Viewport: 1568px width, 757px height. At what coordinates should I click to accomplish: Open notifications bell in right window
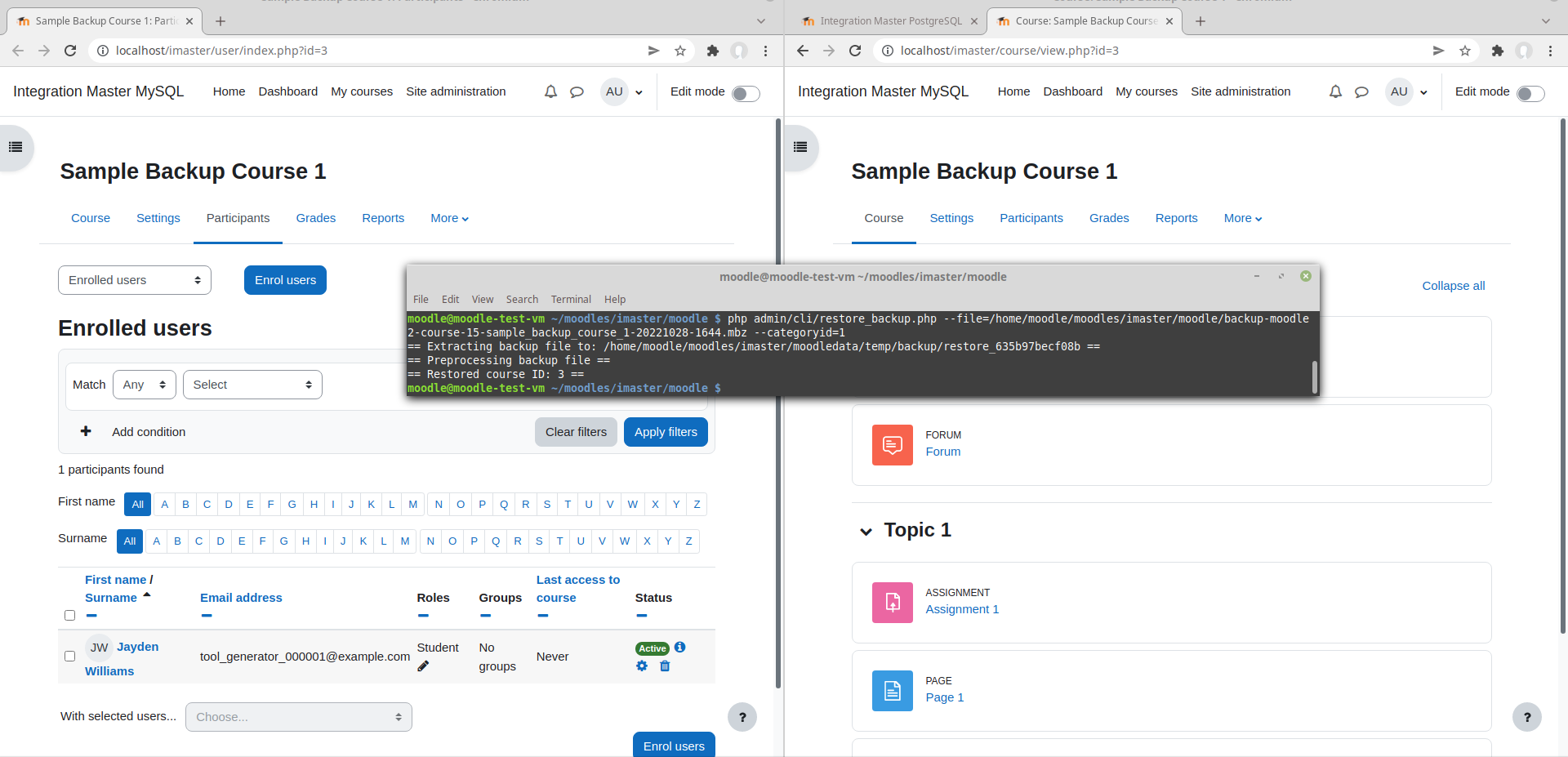(1336, 91)
